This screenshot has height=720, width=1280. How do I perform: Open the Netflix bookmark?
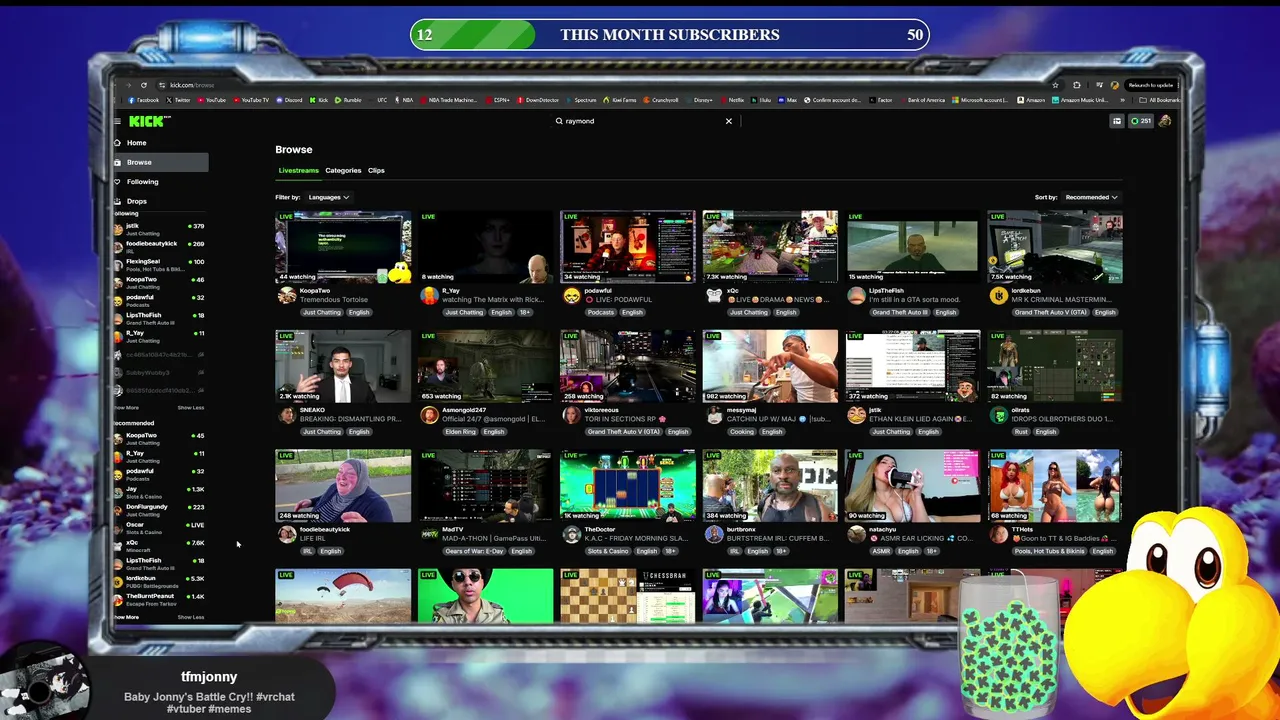coord(733,100)
